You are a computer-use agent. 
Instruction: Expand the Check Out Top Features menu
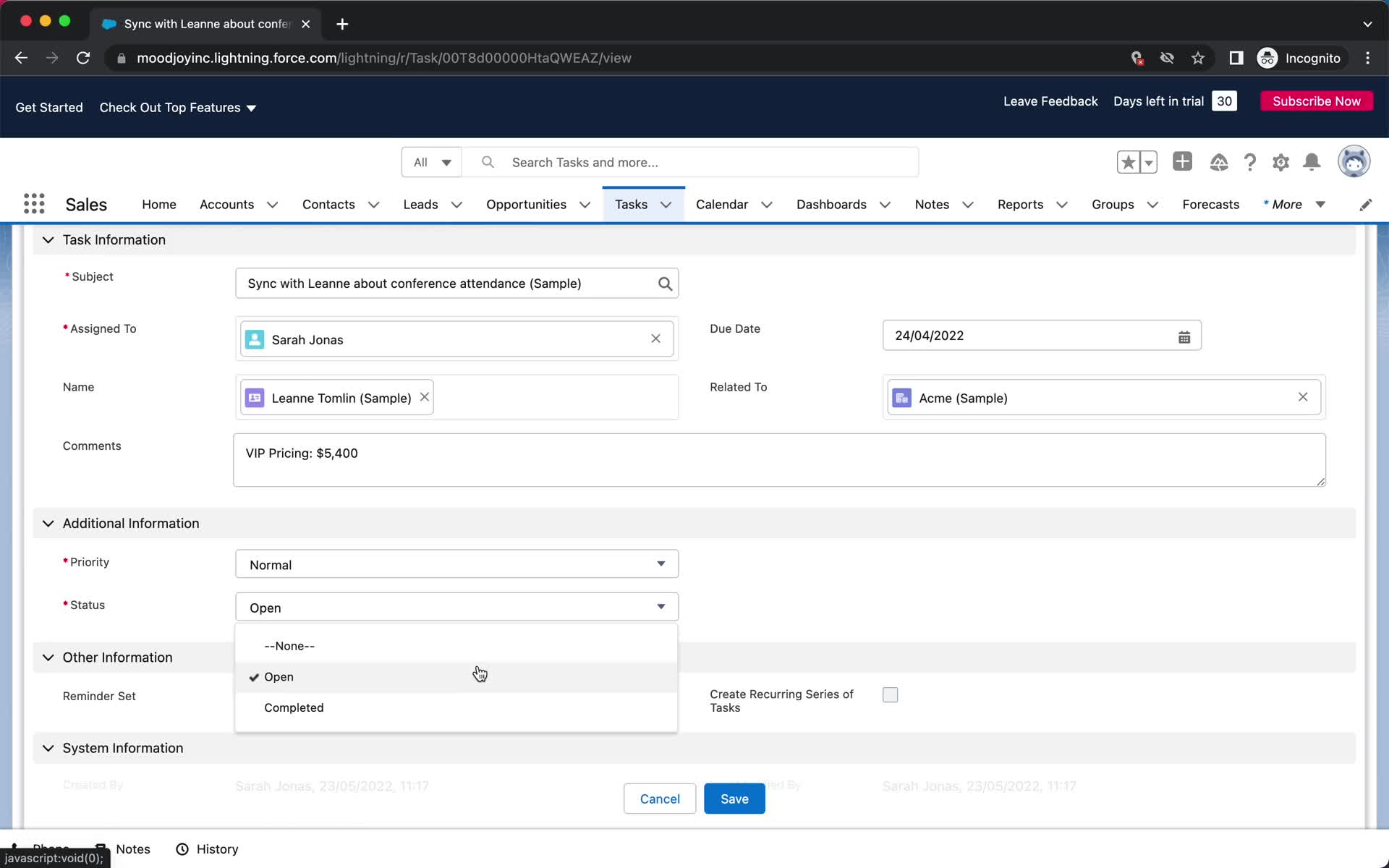pyautogui.click(x=177, y=108)
